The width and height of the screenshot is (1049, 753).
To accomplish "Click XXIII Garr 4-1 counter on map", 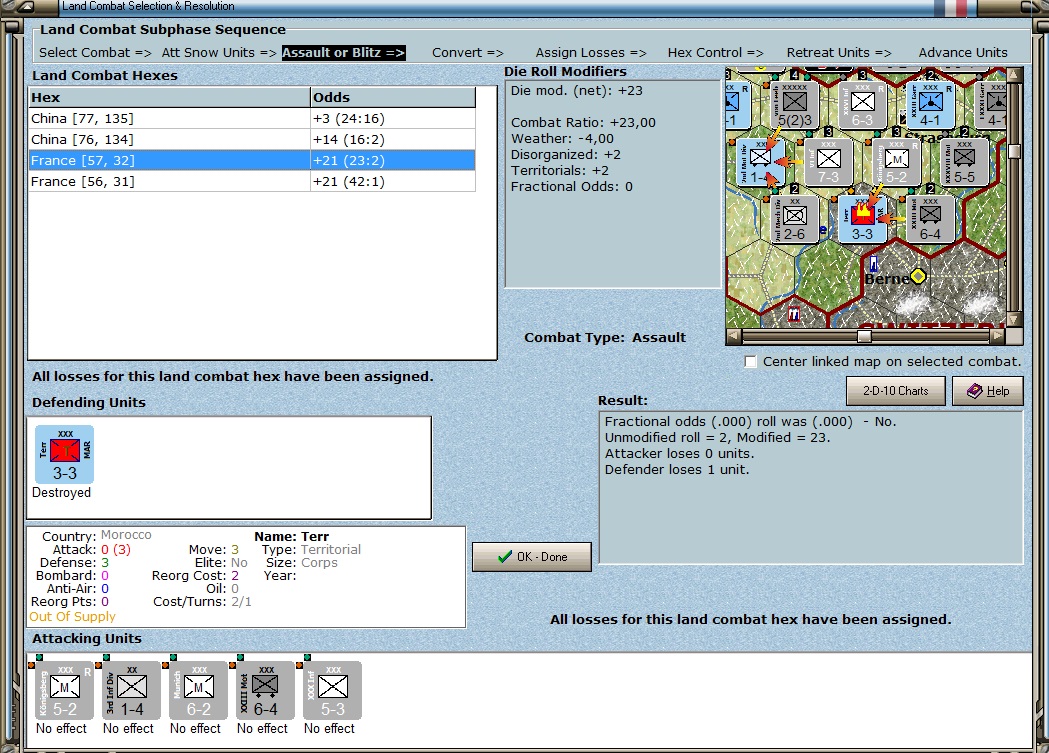I will click(930, 105).
